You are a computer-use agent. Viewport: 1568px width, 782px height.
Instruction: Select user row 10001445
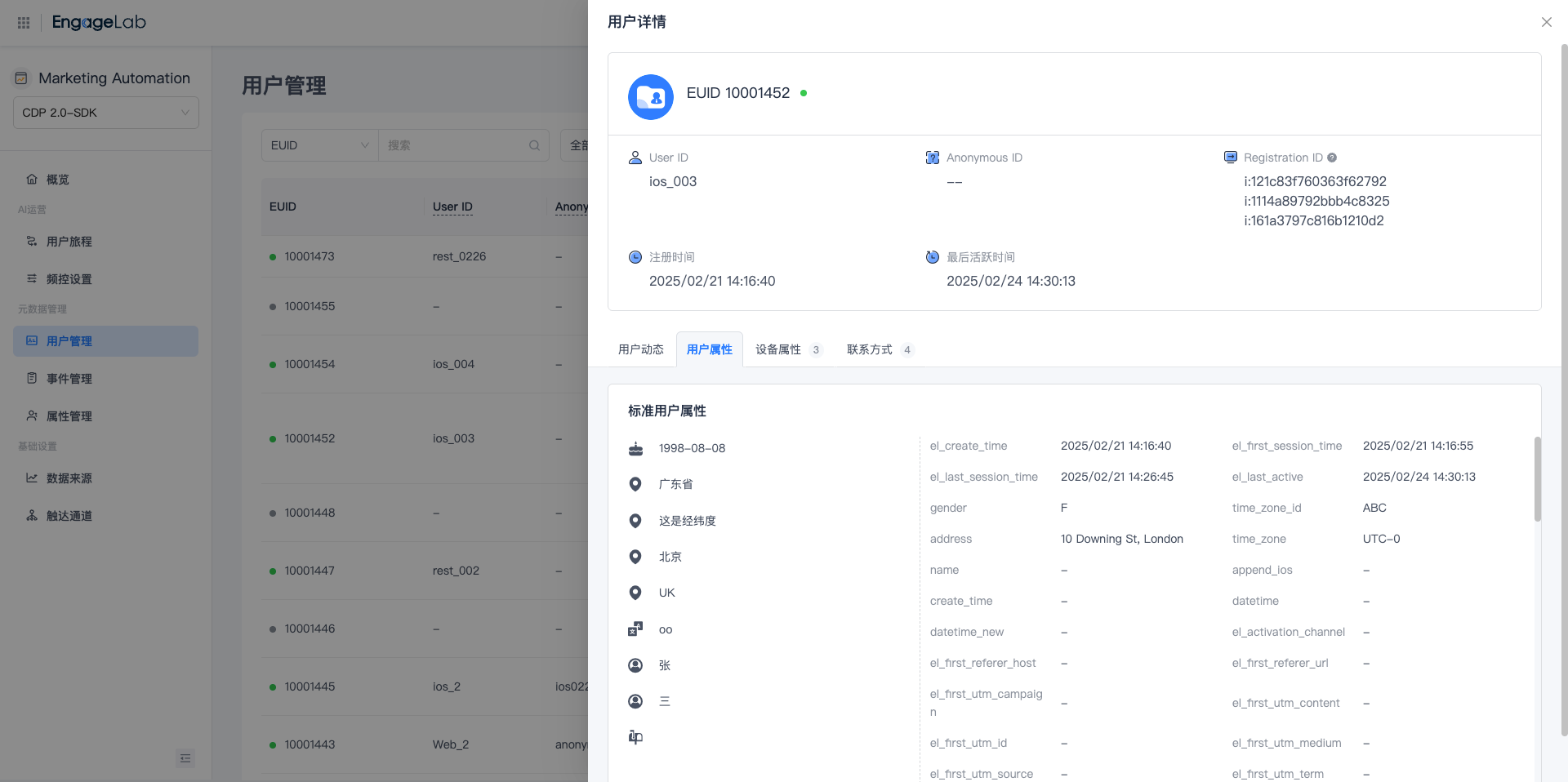[425, 686]
